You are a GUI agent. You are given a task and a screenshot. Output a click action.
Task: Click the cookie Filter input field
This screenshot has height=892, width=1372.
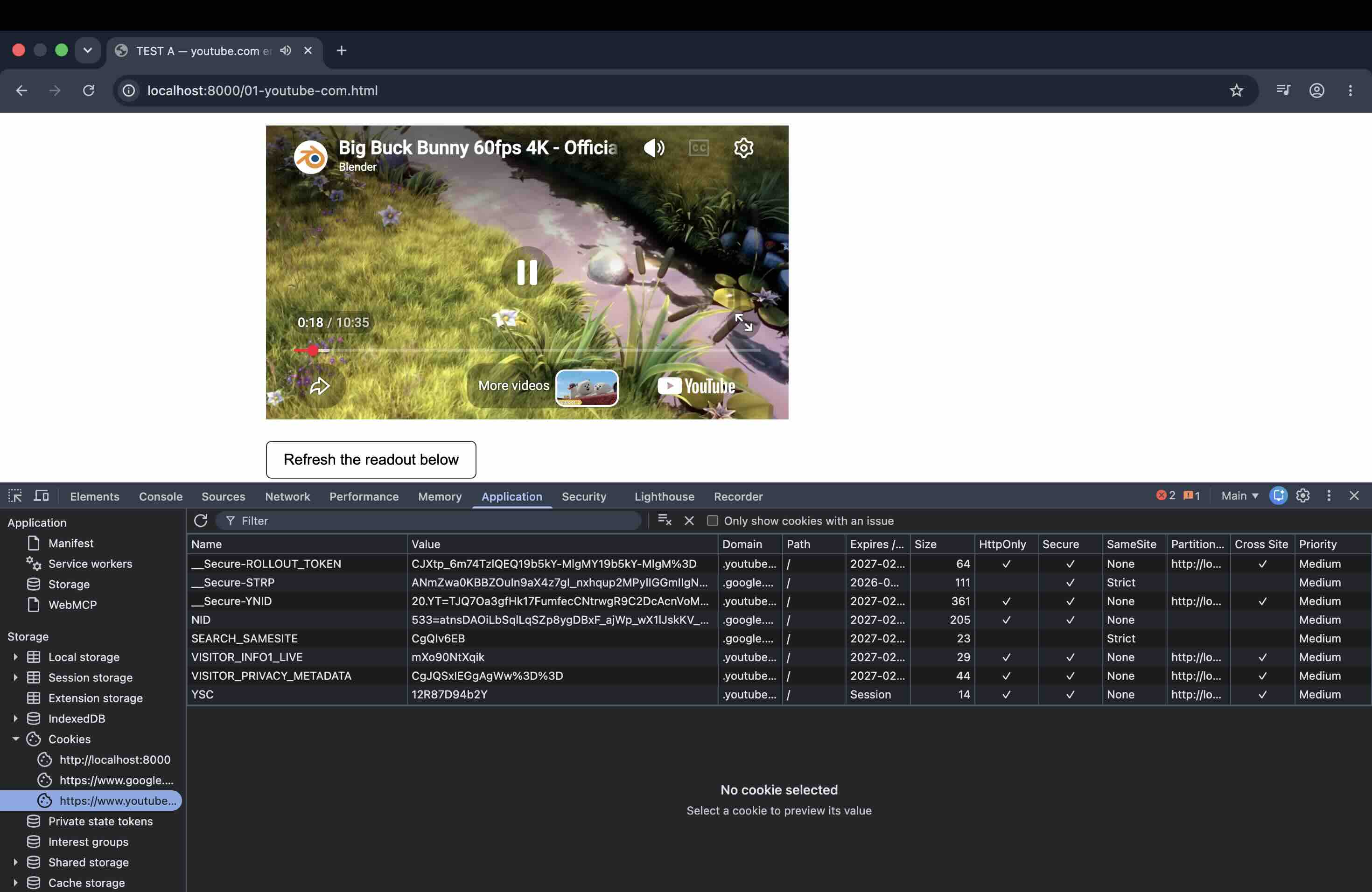[x=428, y=520]
